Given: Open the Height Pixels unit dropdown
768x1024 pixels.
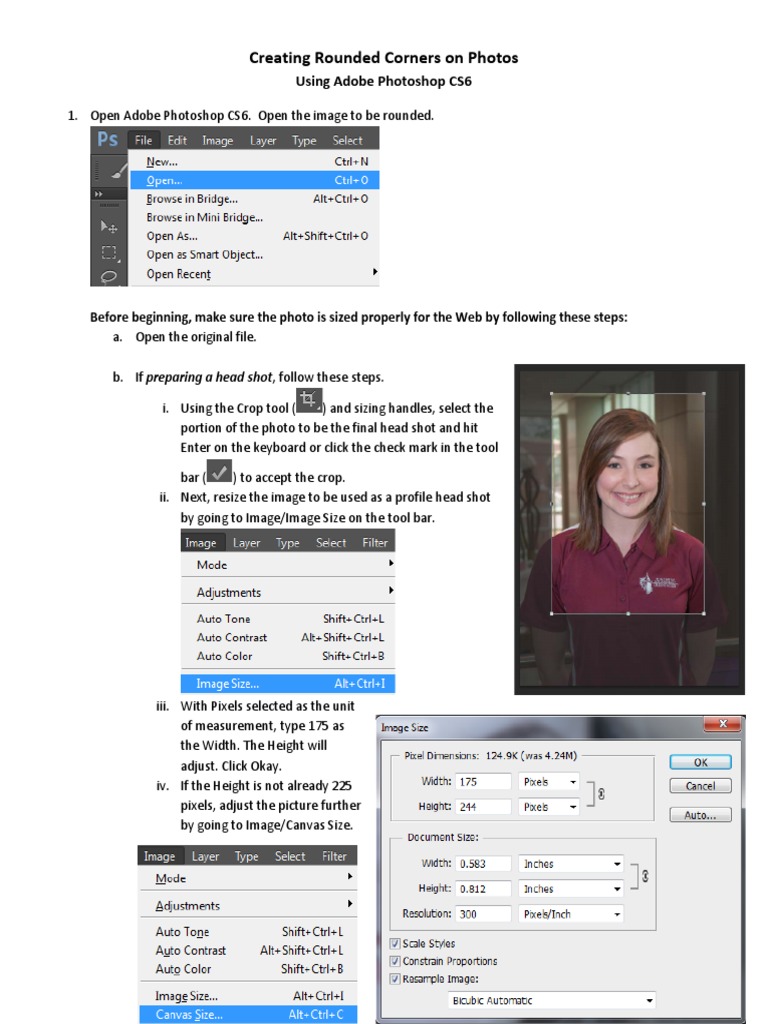Looking at the screenshot, I should pos(549,807).
